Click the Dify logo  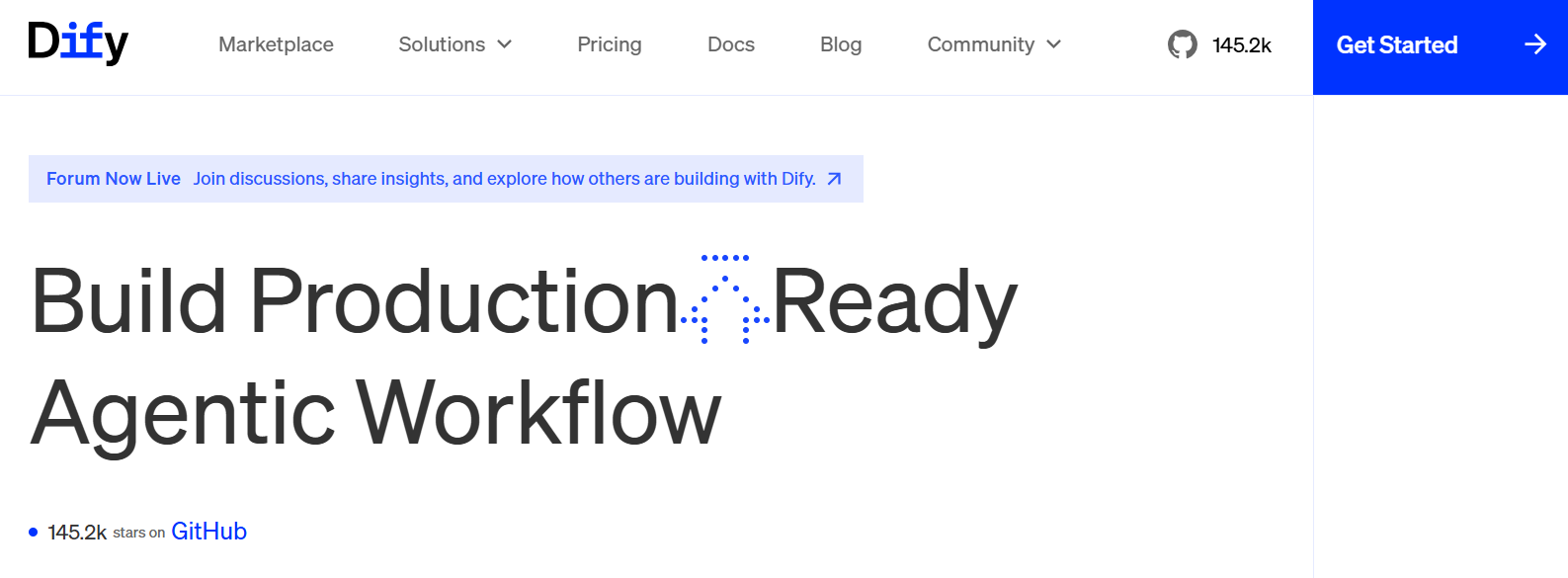pos(78,42)
